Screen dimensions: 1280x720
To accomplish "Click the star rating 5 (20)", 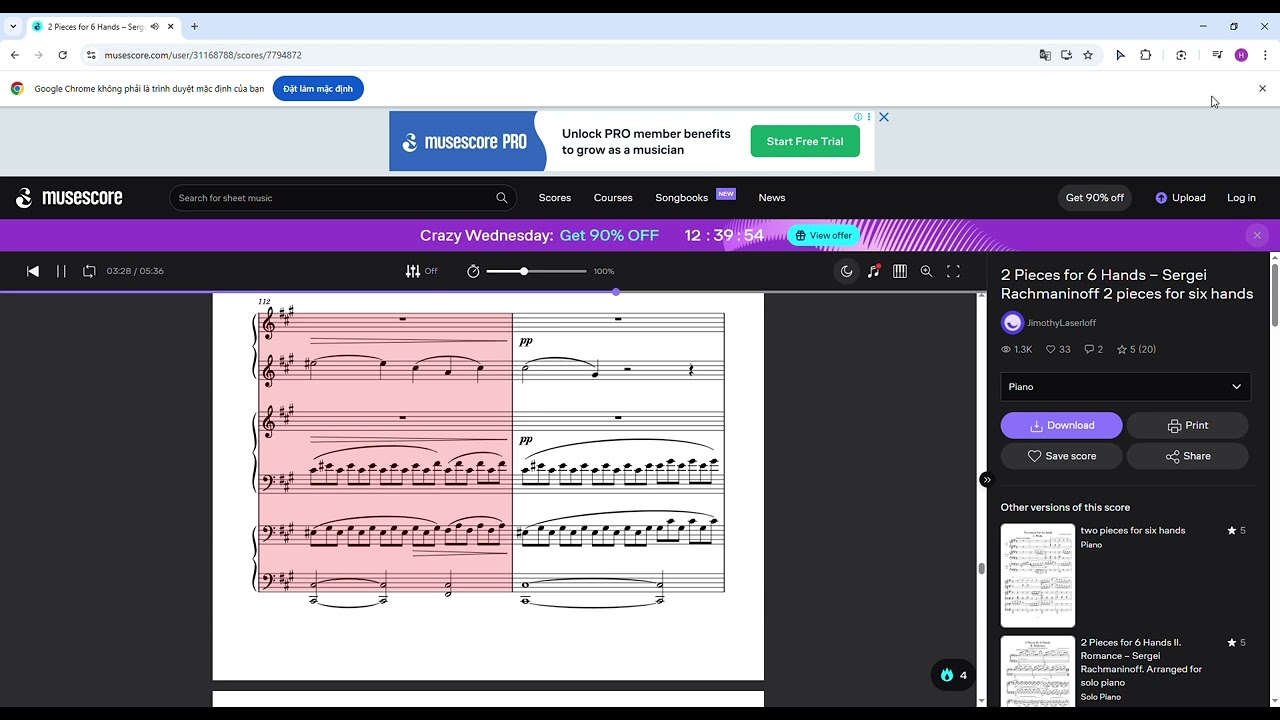I will [1136, 349].
